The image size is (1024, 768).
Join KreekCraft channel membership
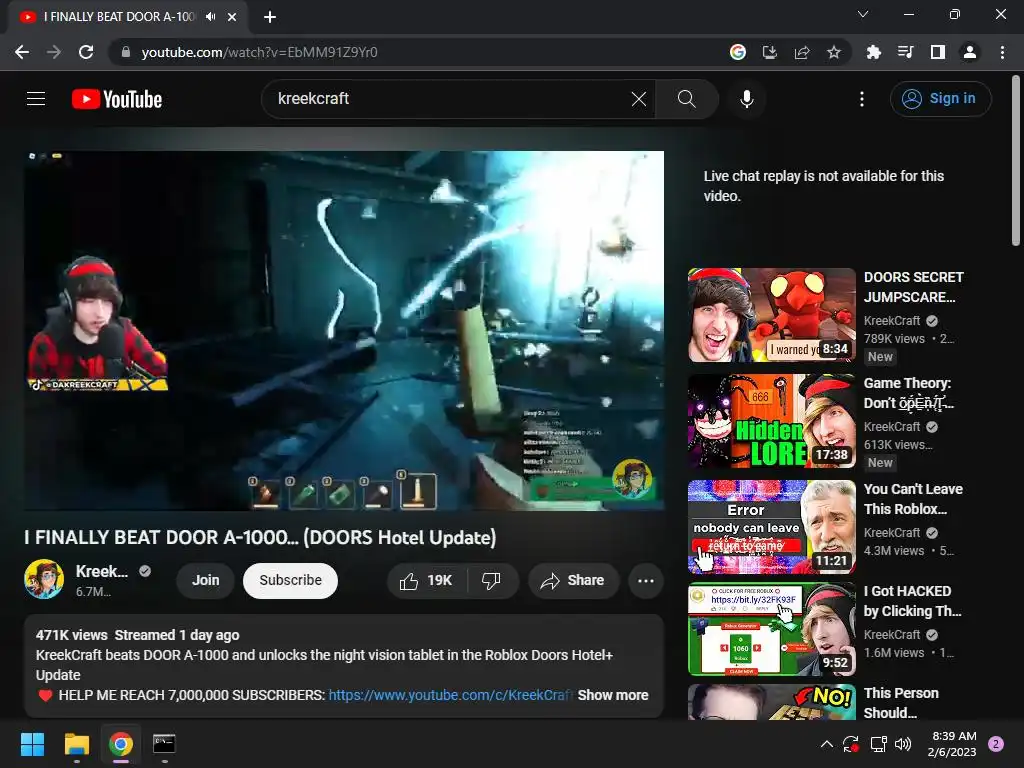click(206, 581)
